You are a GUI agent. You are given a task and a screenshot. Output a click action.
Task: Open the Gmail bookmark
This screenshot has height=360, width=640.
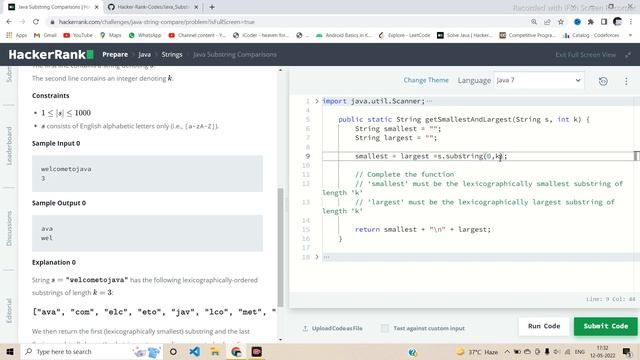[45, 36]
